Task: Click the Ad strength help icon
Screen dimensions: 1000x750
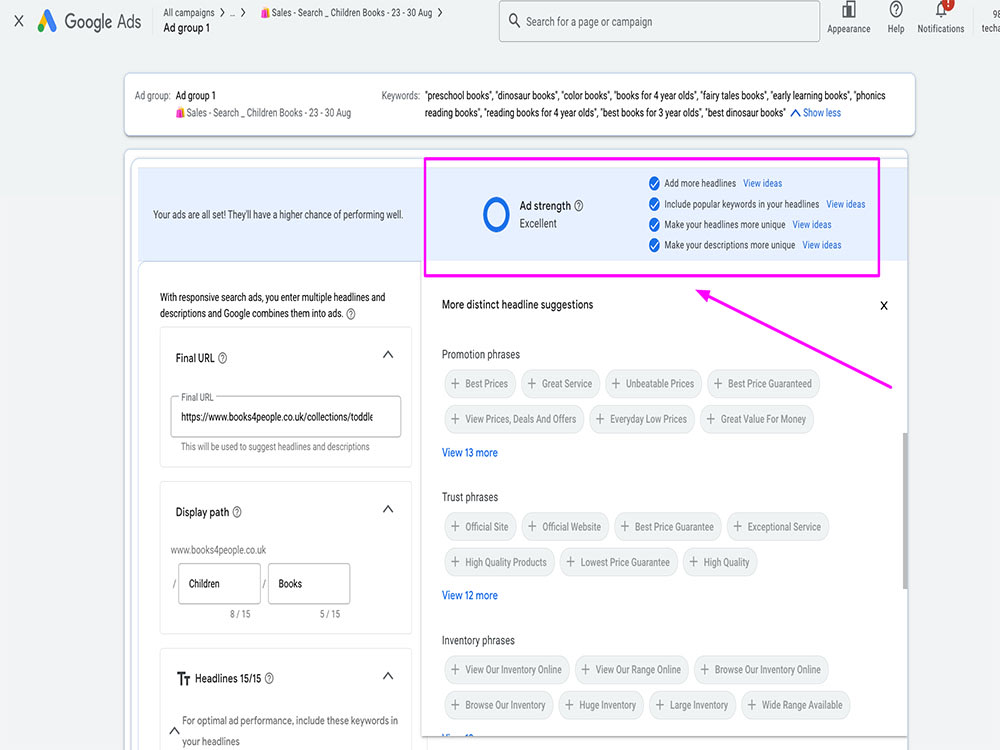Action: point(578,205)
